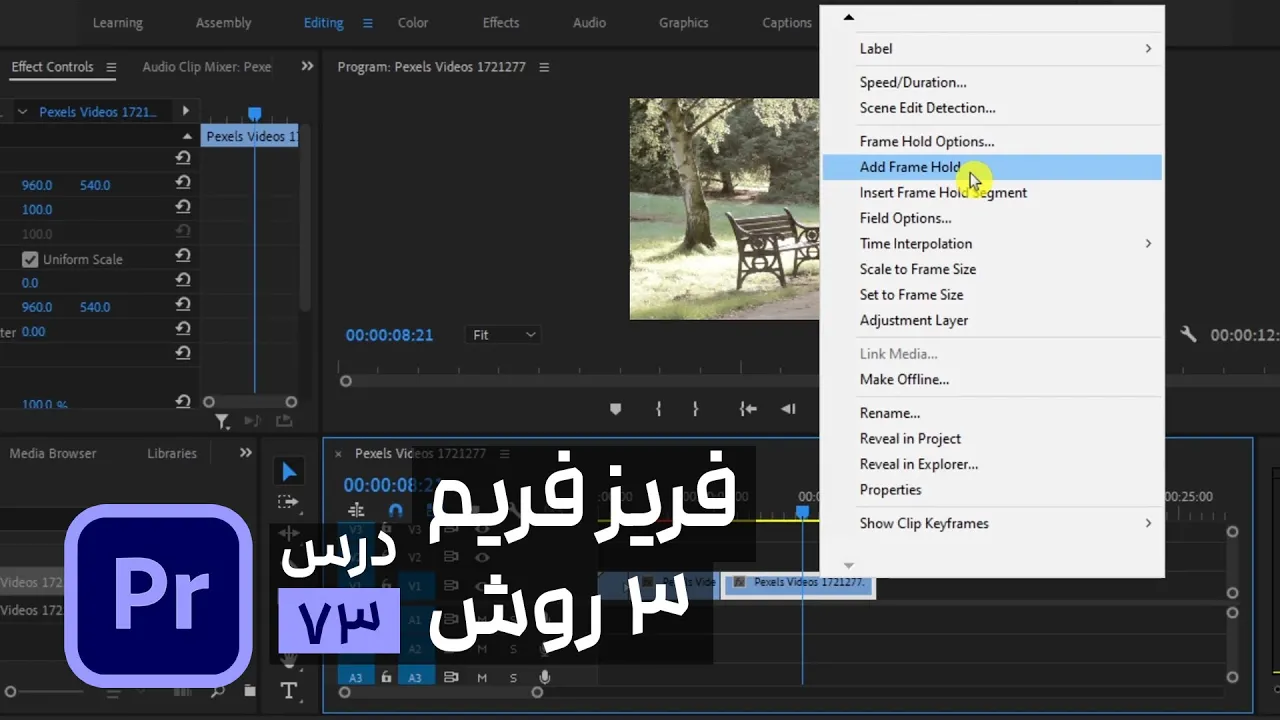Viewport: 1280px width, 720px height.
Task: Toggle sync lock for track A3
Action: point(451,677)
